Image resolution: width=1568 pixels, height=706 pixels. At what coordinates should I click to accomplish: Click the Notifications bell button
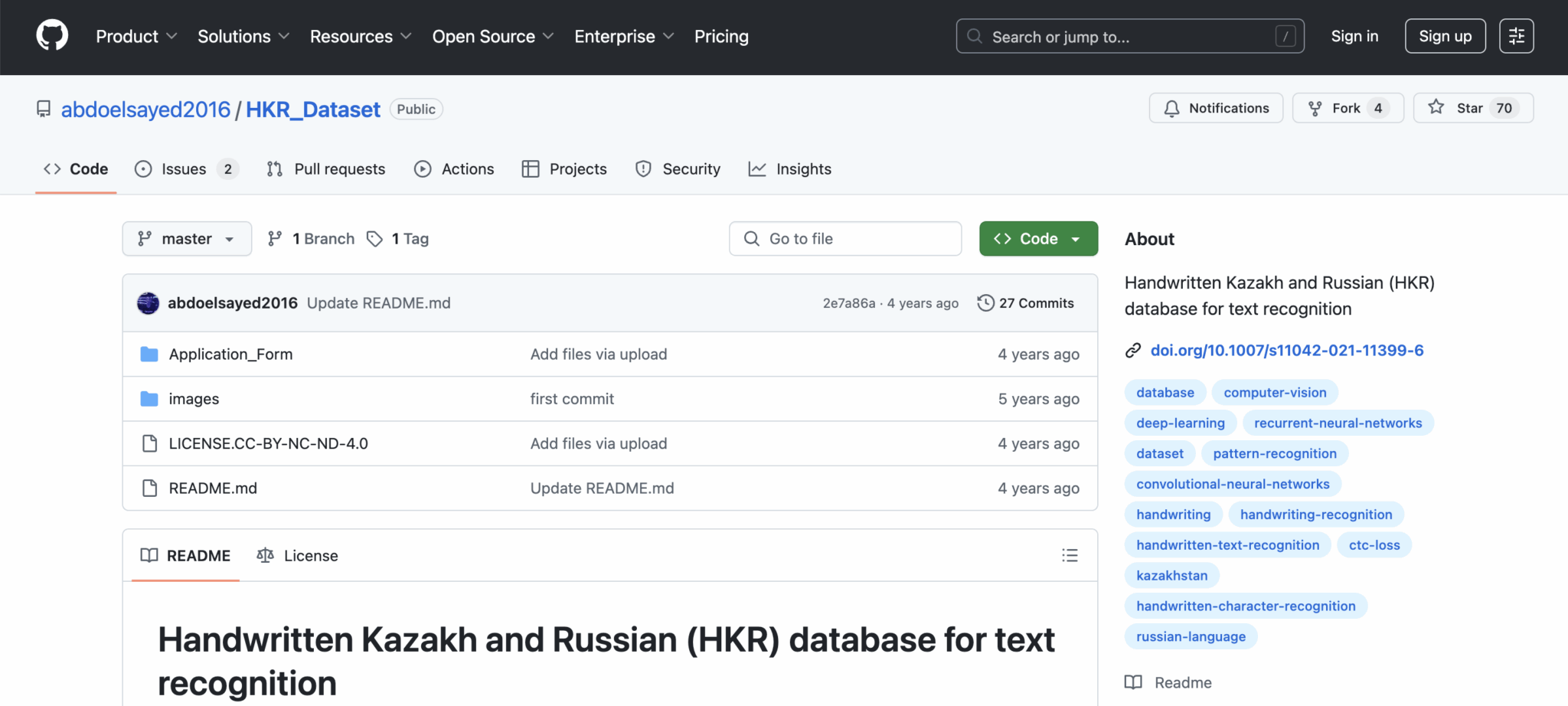(x=1216, y=108)
